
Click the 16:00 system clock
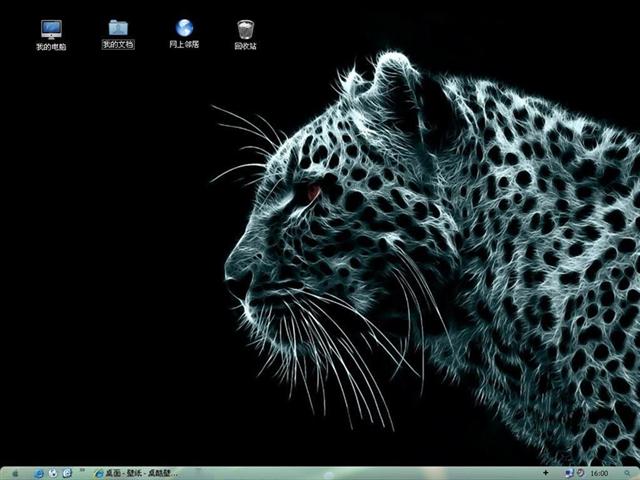600,472
